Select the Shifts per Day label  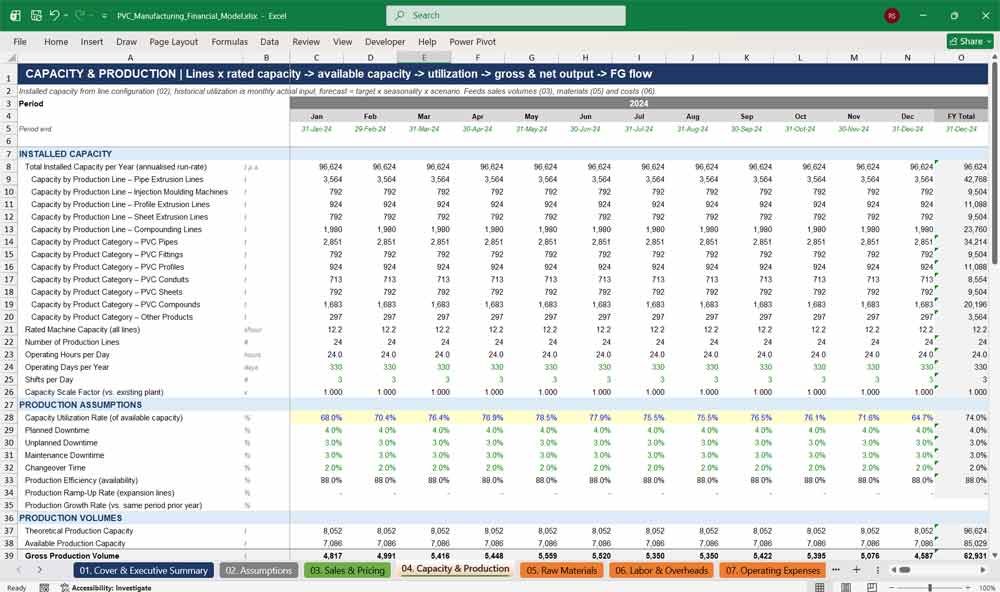point(49,380)
